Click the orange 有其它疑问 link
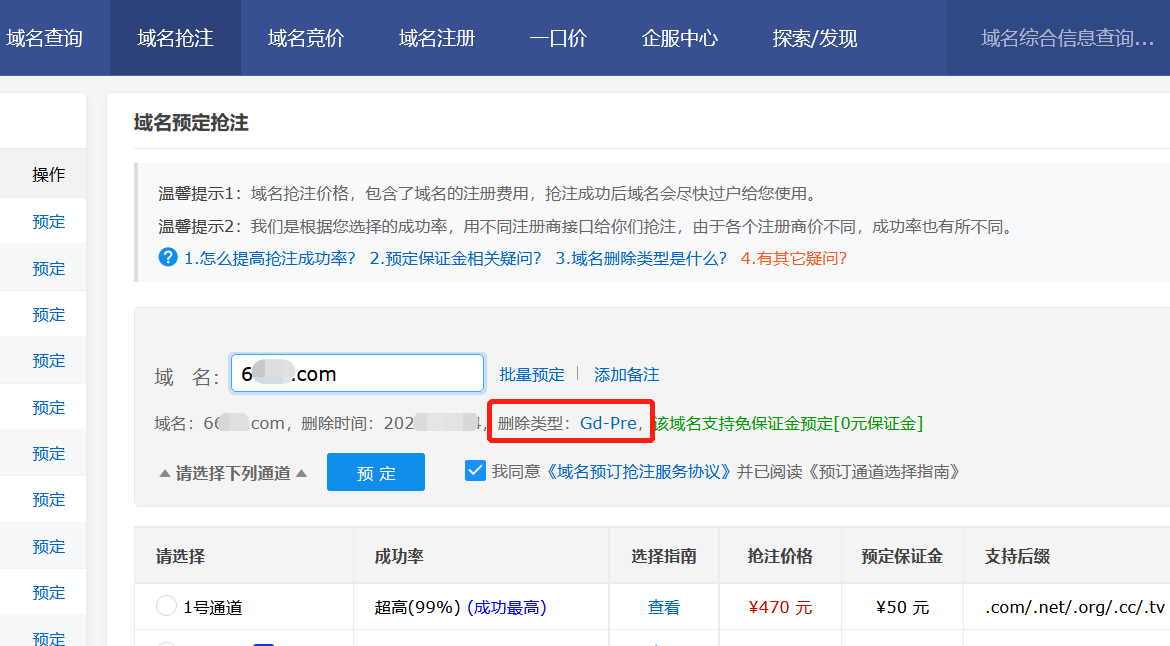1170x646 pixels. (x=794, y=258)
